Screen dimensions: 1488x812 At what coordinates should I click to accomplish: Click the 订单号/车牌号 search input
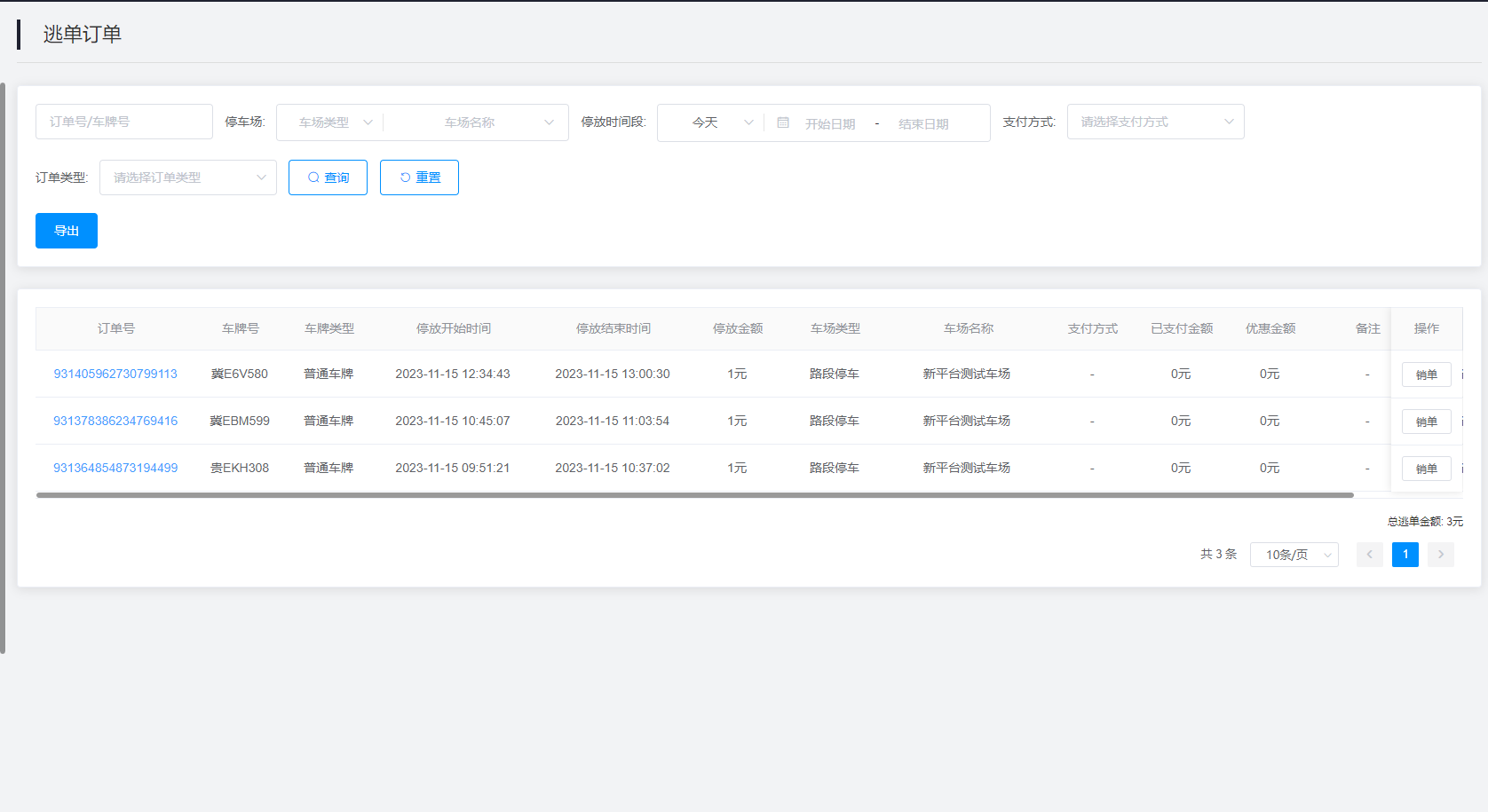(x=124, y=122)
